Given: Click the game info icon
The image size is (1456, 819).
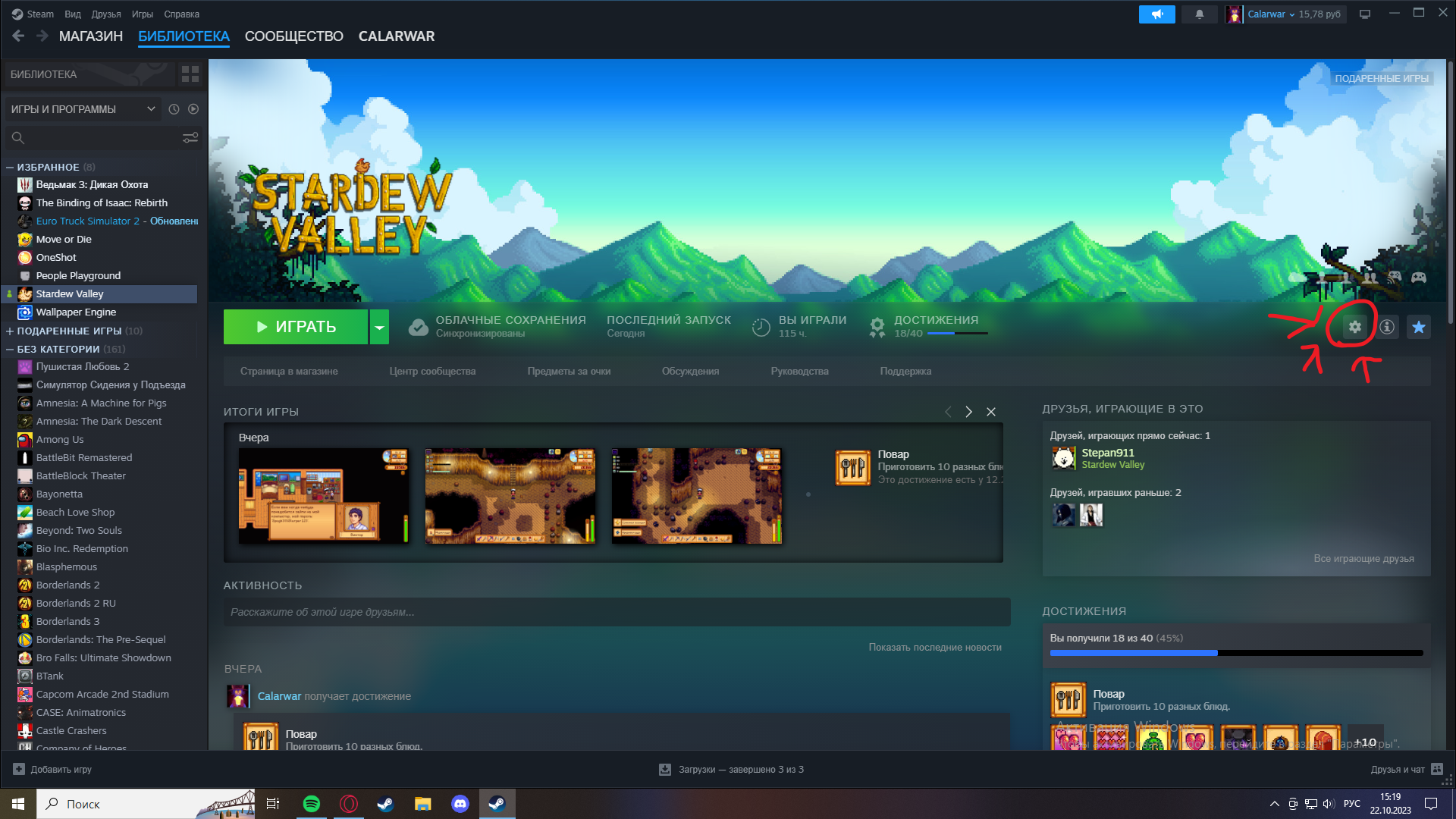Looking at the screenshot, I should [1387, 327].
